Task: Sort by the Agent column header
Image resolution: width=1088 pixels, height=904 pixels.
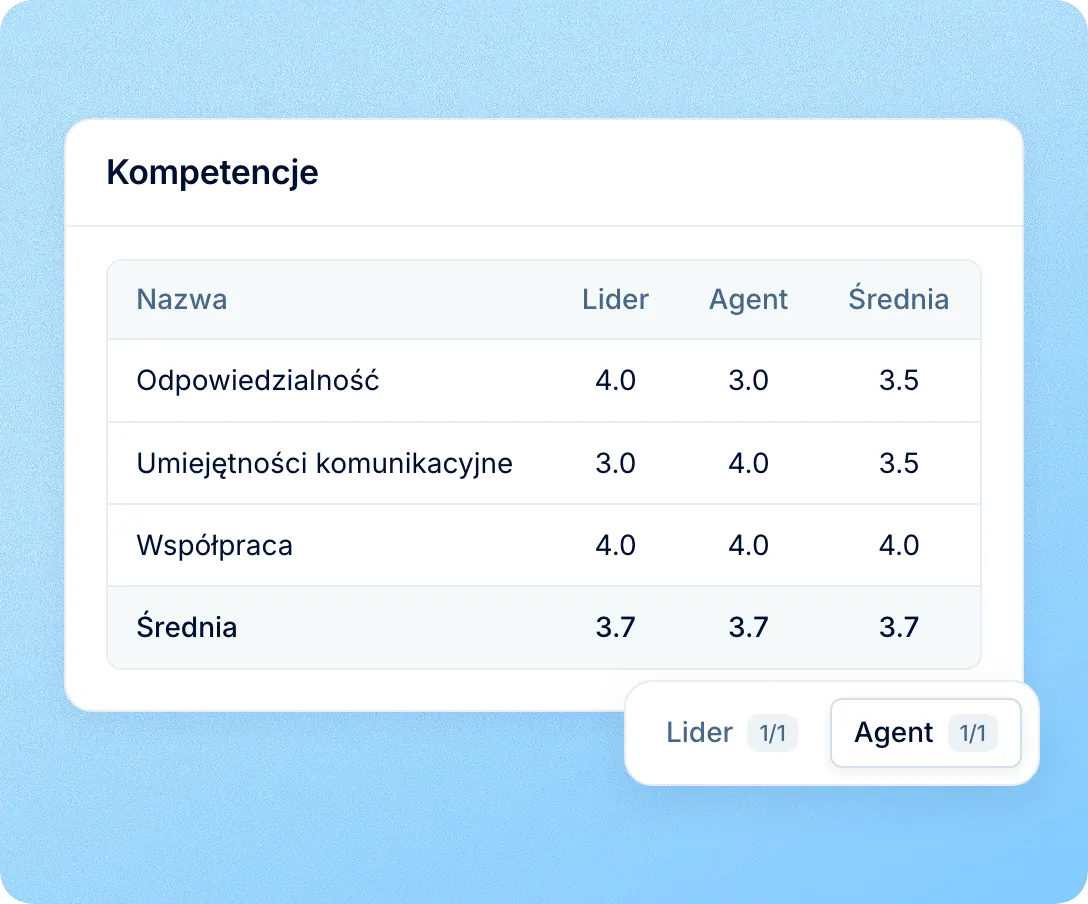Action: 748,300
